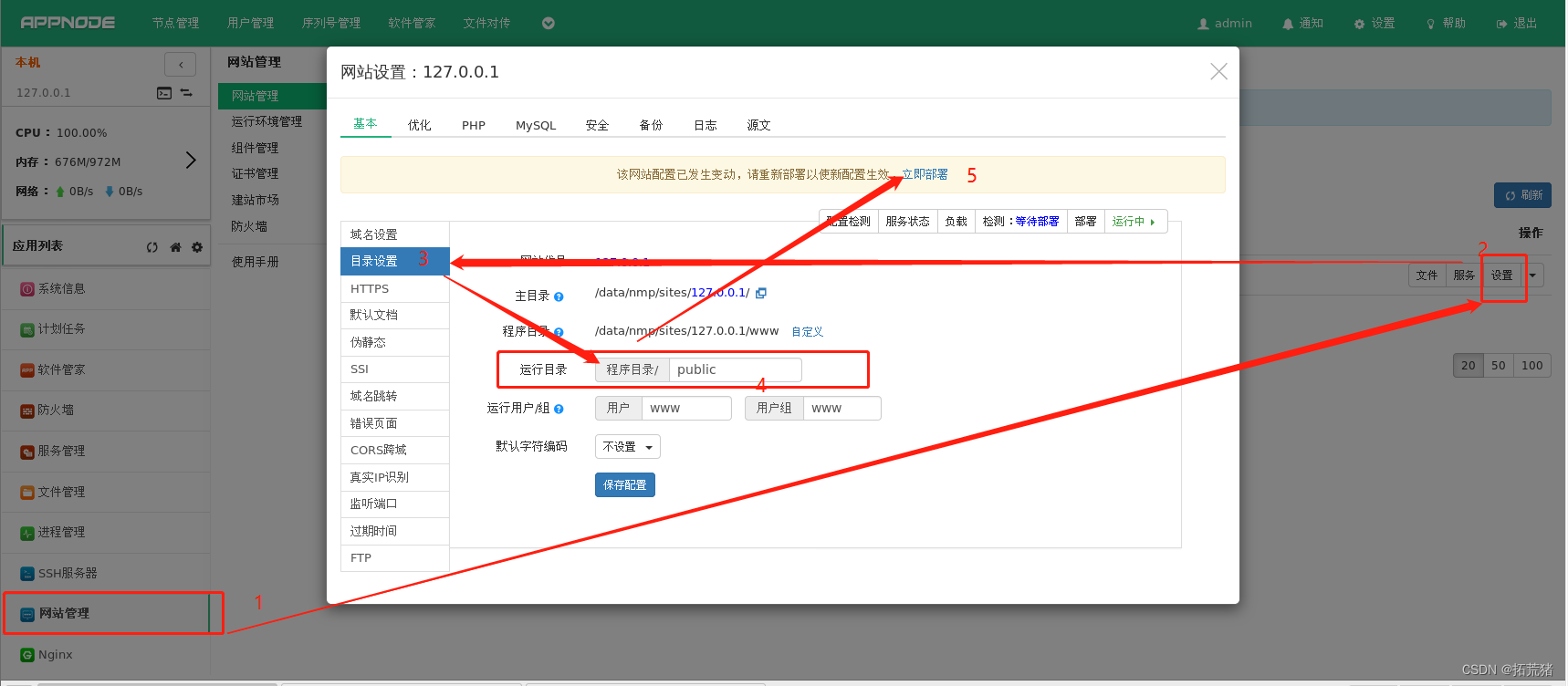Open the 设置 gear in top bar
This screenshot has width=1568, height=686.
[1375, 23]
